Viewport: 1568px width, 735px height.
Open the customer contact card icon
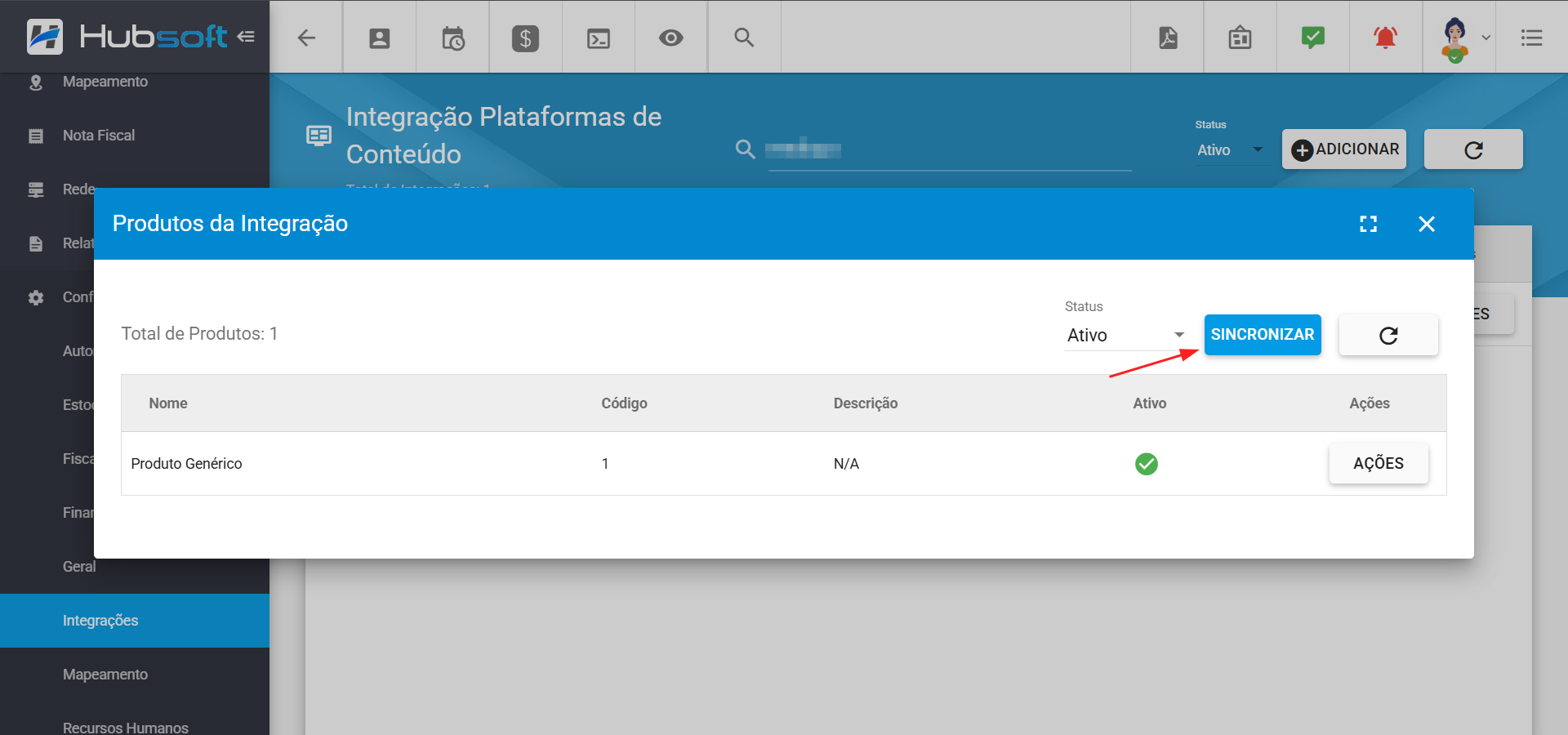tap(379, 38)
